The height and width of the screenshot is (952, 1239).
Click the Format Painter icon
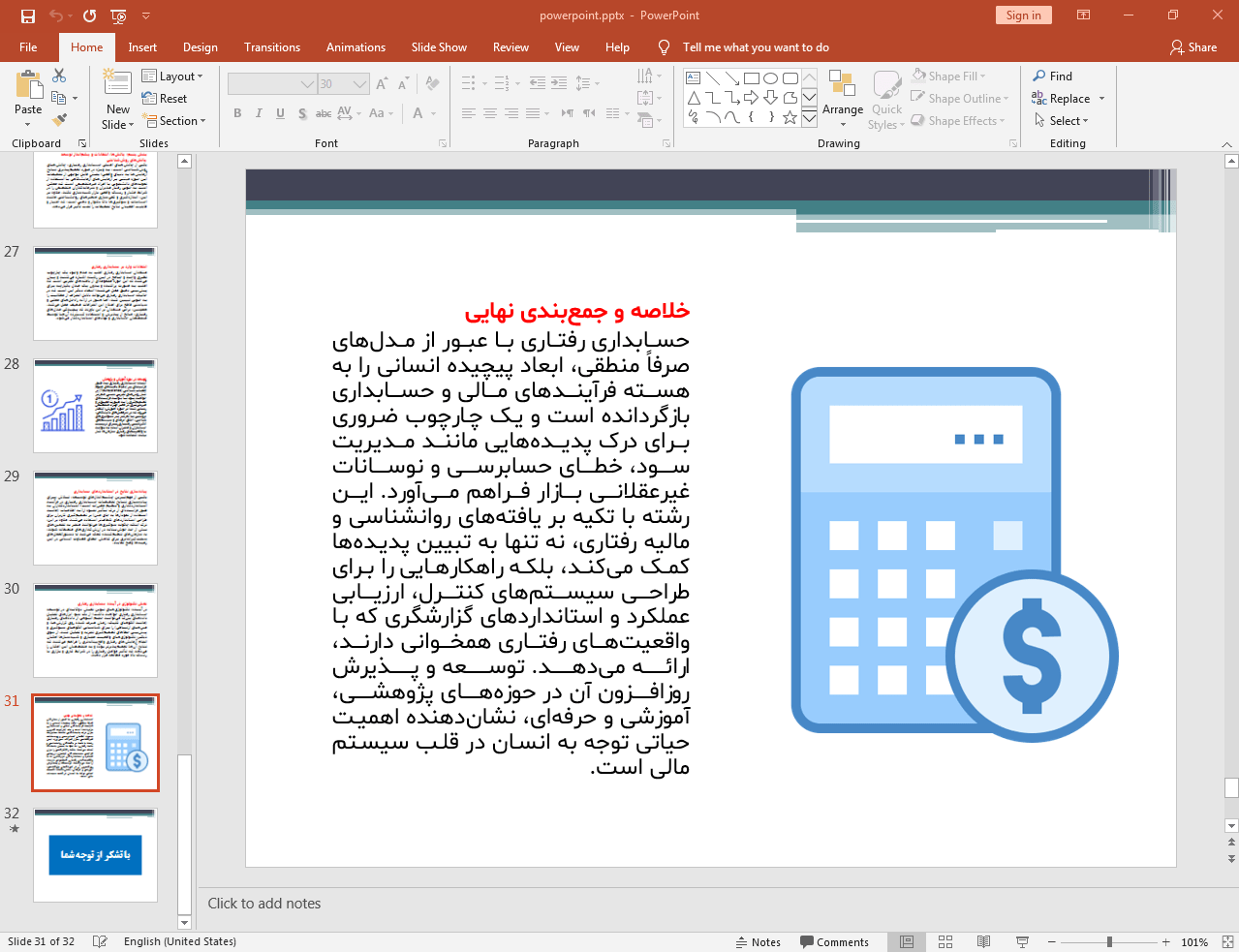(59, 120)
